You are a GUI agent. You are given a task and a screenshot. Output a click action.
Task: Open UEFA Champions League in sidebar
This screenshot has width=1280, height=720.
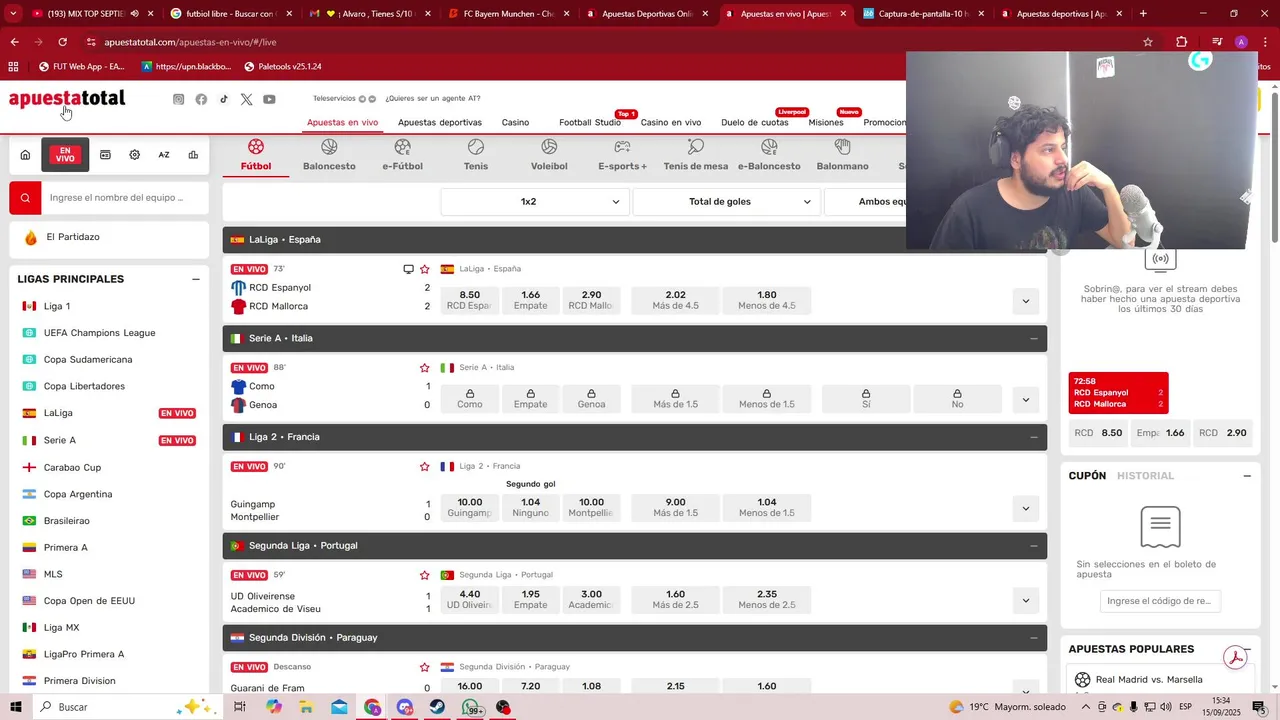99,333
